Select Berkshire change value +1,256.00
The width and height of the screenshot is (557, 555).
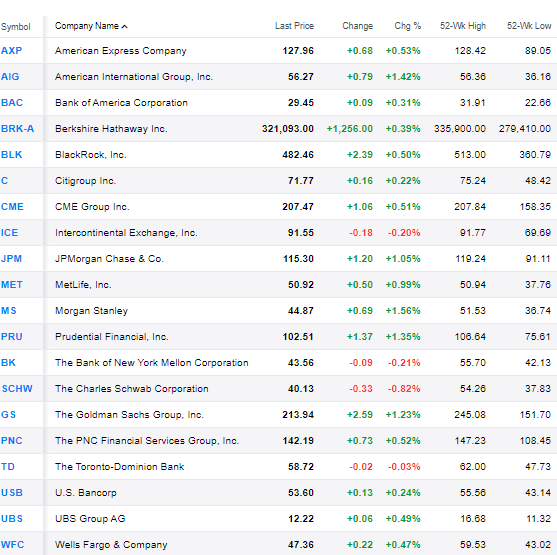click(x=350, y=128)
